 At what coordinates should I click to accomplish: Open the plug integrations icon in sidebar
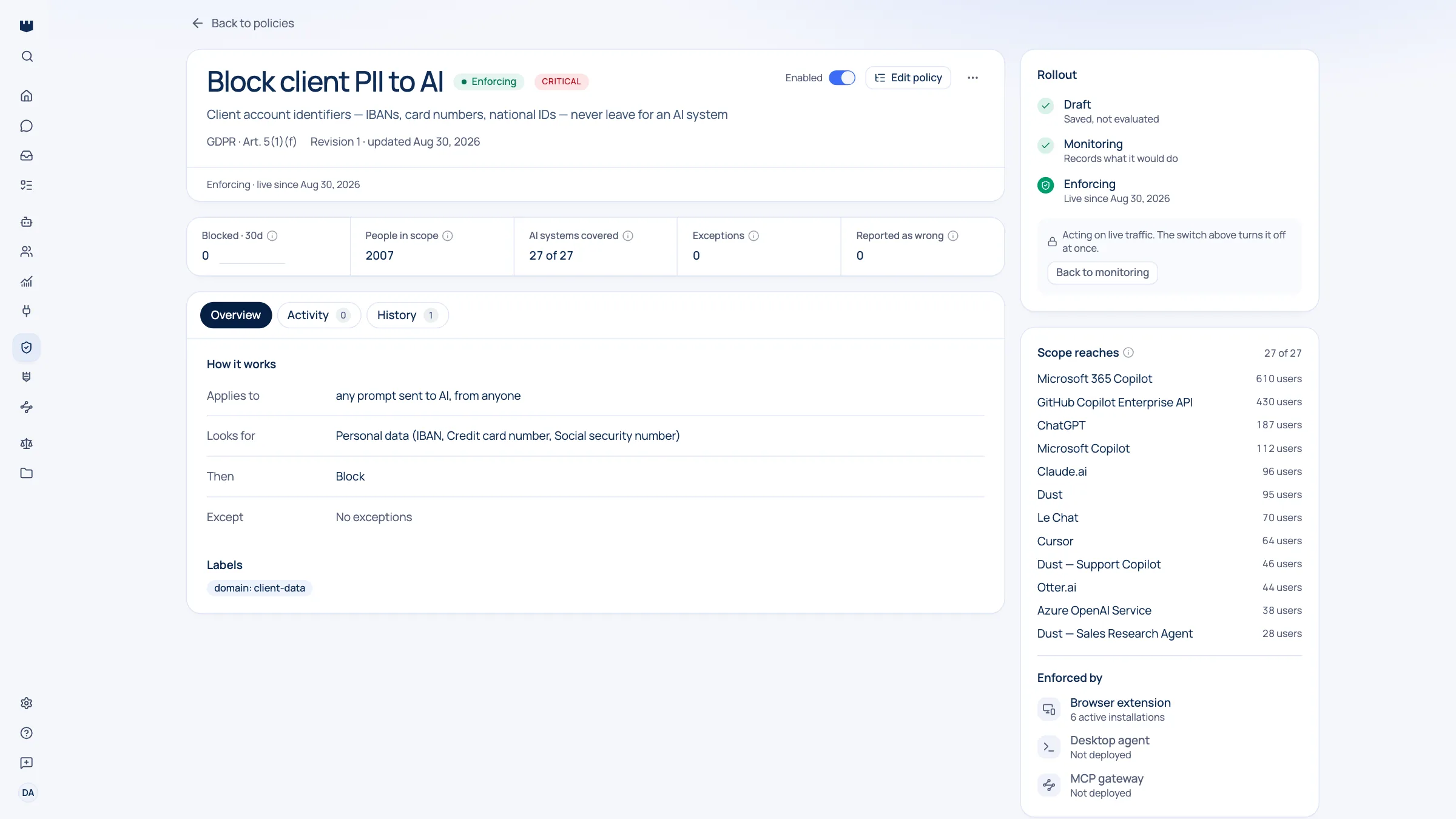coord(27,311)
